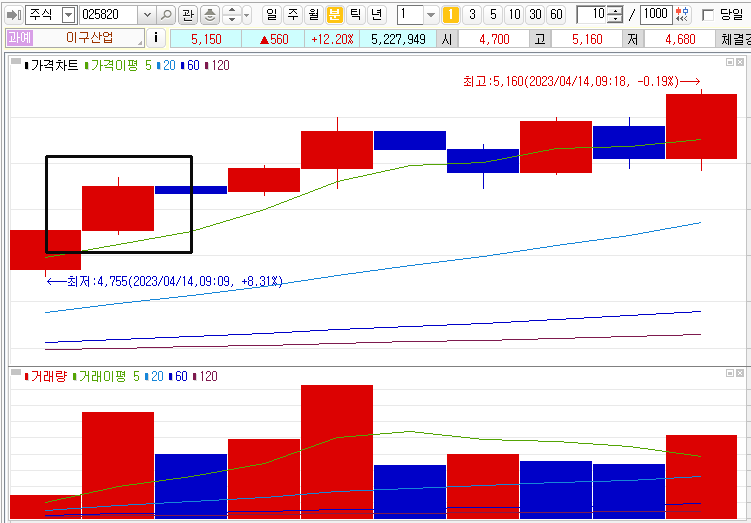This screenshot has width=751, height=523.
Task: Click the 관 watchlist button
Action: pos(188,15)
